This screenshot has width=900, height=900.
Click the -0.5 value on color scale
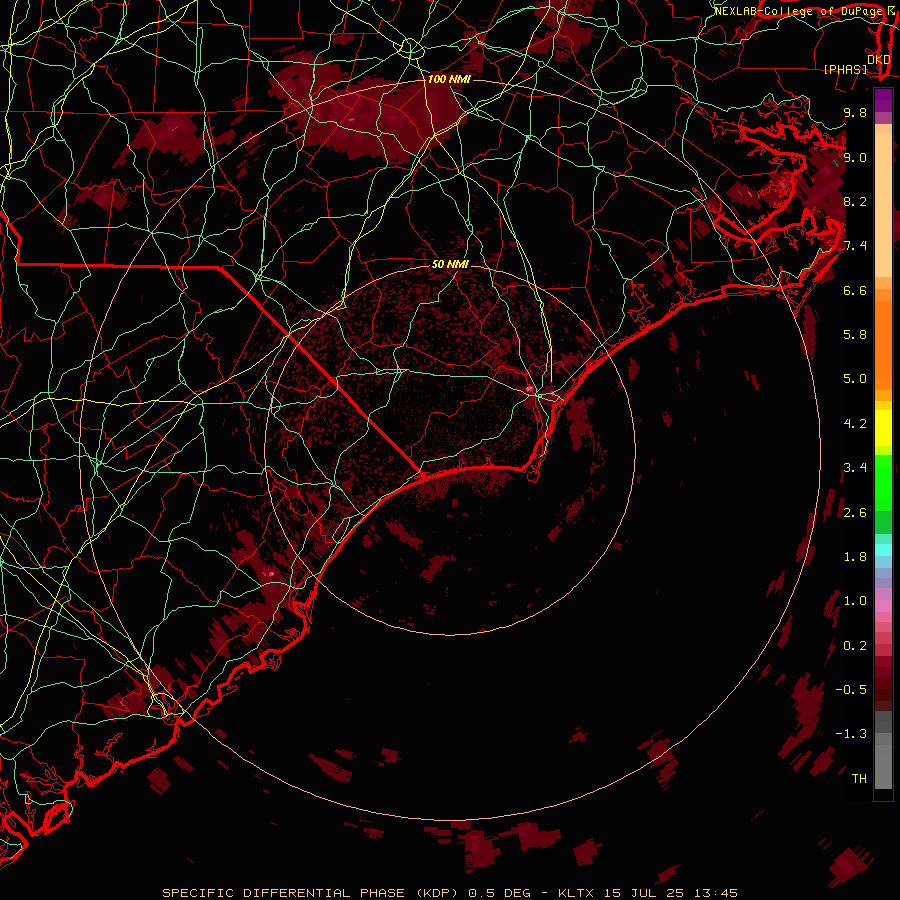[x=851, y=690]
